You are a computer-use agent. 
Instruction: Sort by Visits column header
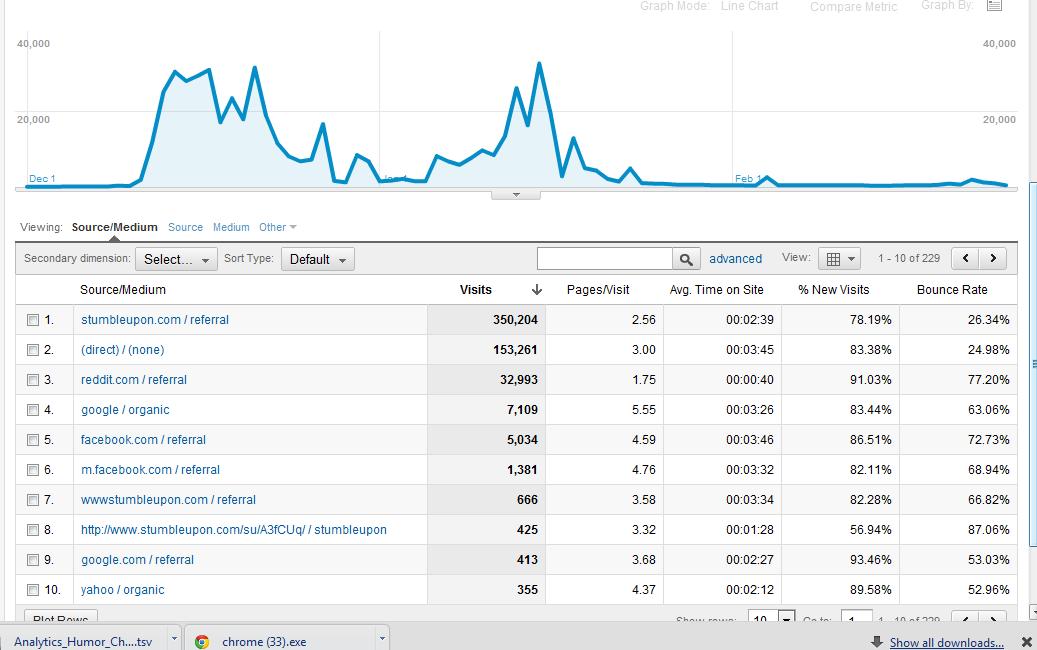tap(476, 290)
